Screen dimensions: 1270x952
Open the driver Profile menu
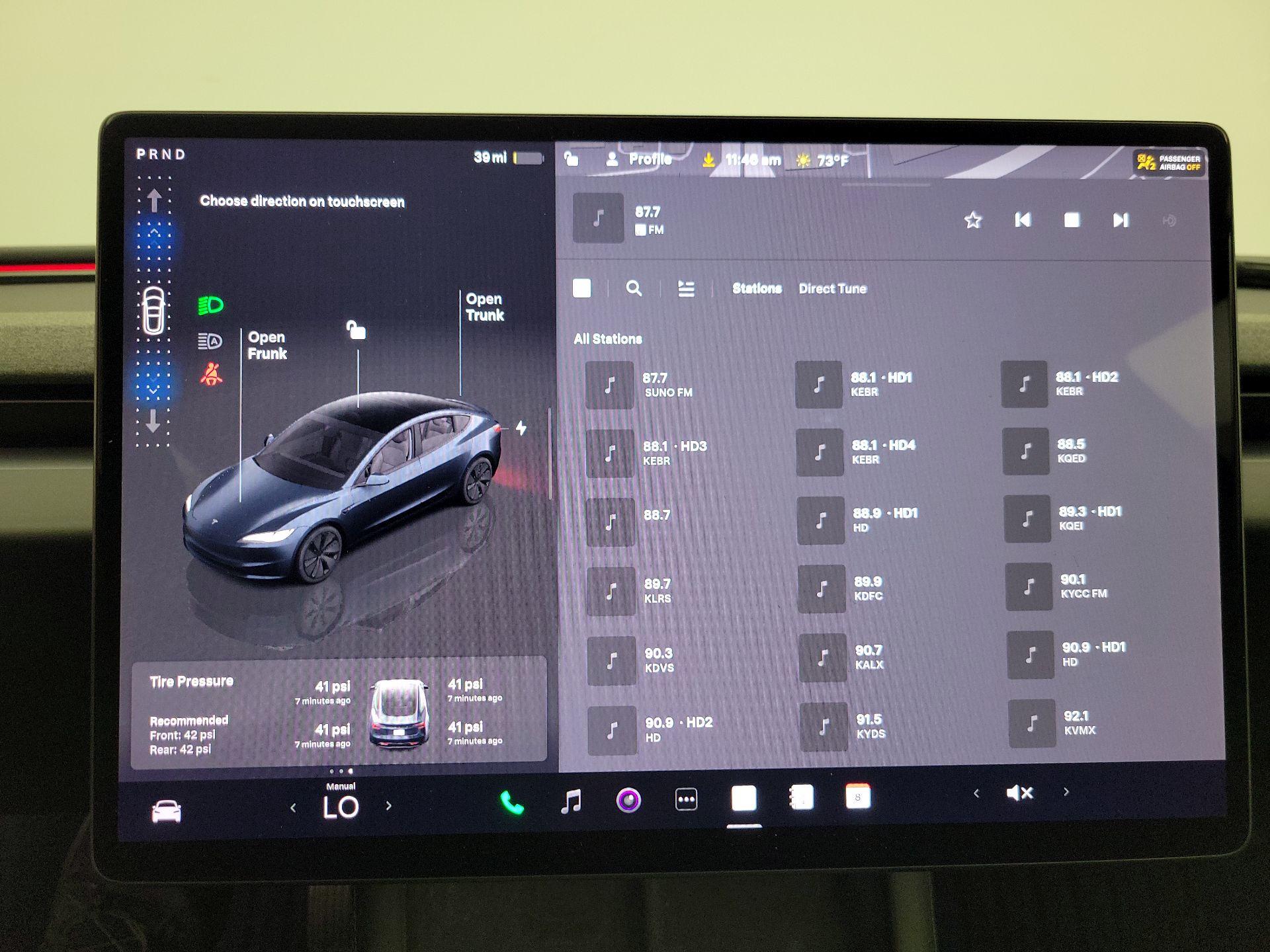(x=639, y=159)
